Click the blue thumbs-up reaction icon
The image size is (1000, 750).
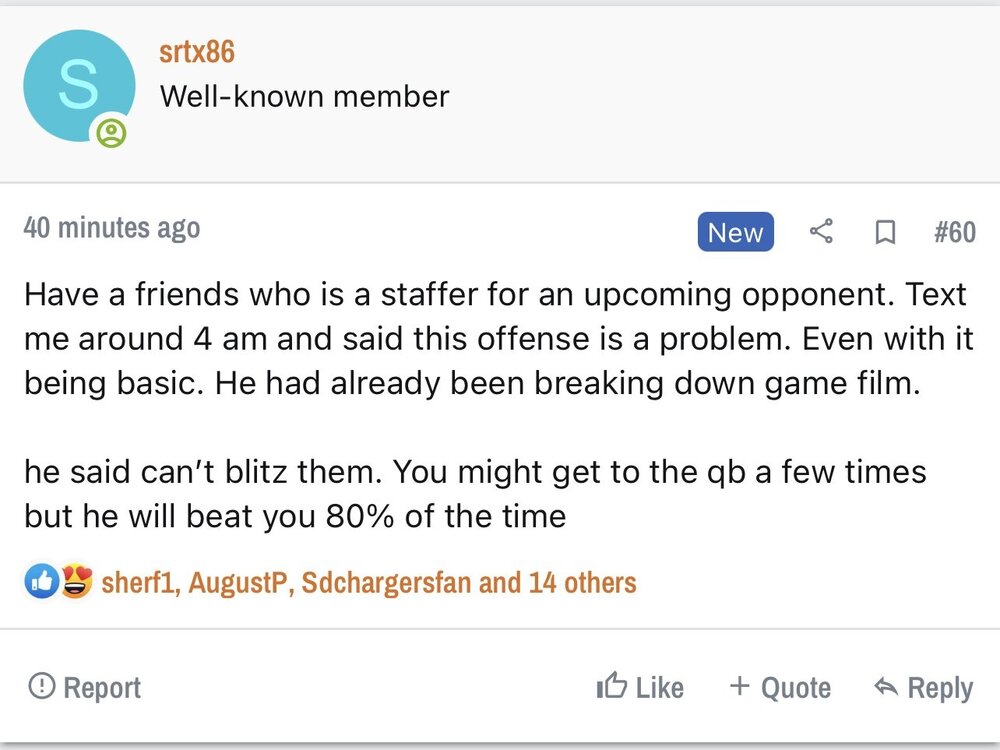[41, 581]
